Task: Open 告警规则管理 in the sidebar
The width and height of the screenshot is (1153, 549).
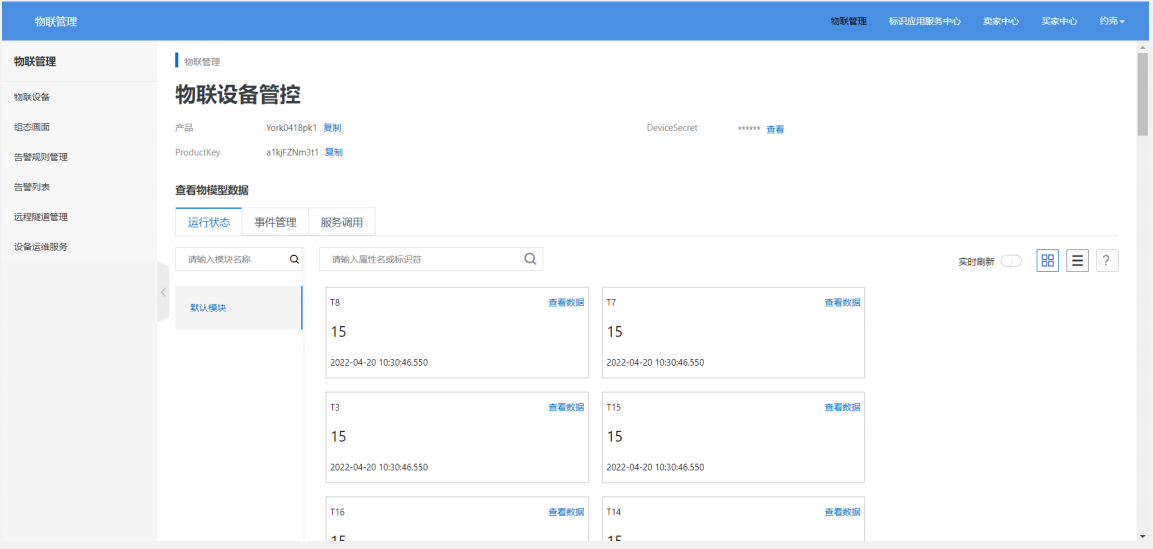Action: coord(41,157)
